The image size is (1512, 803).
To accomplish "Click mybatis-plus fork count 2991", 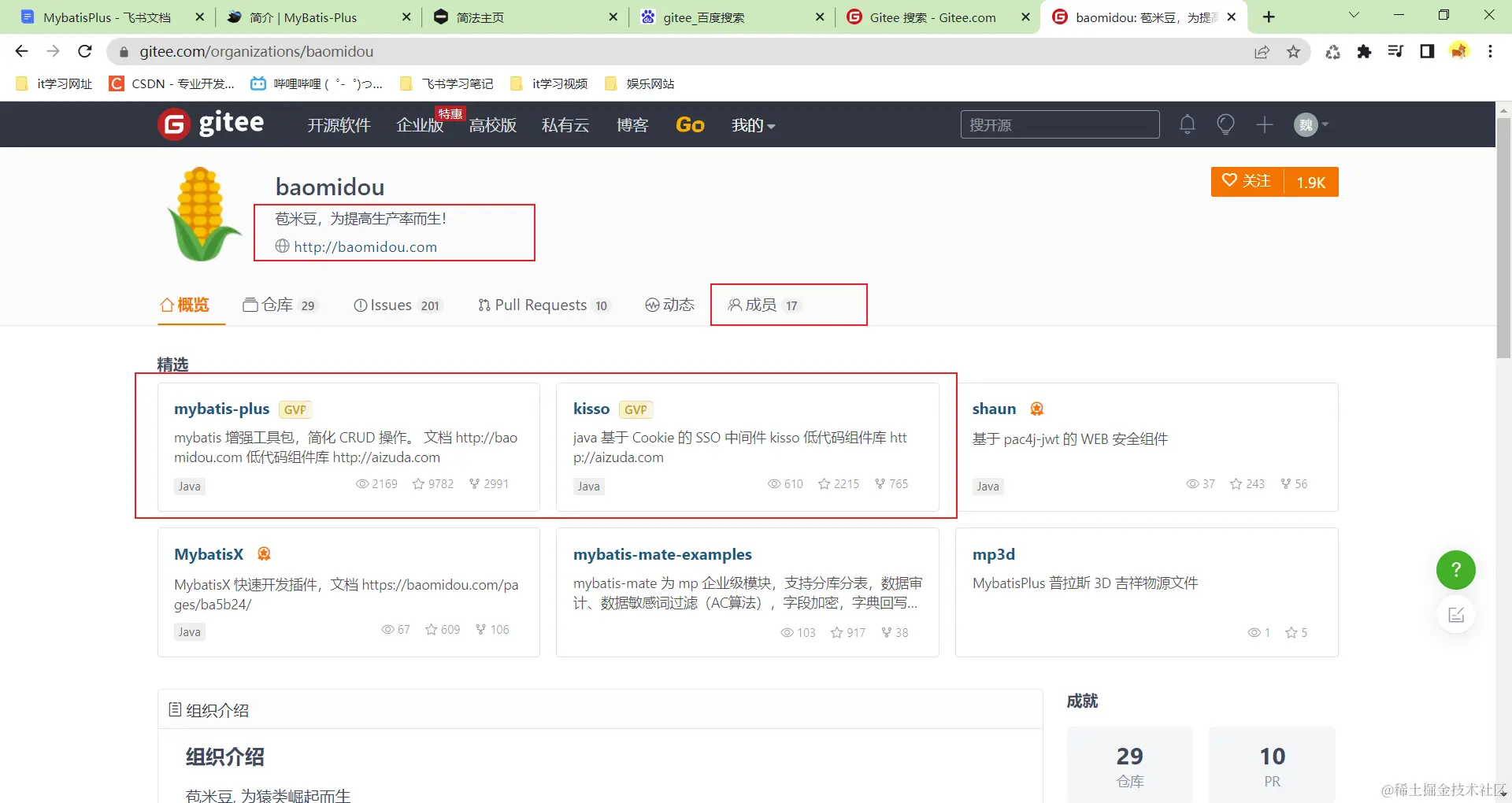I will pyautogui.click(x=489, y=483).
